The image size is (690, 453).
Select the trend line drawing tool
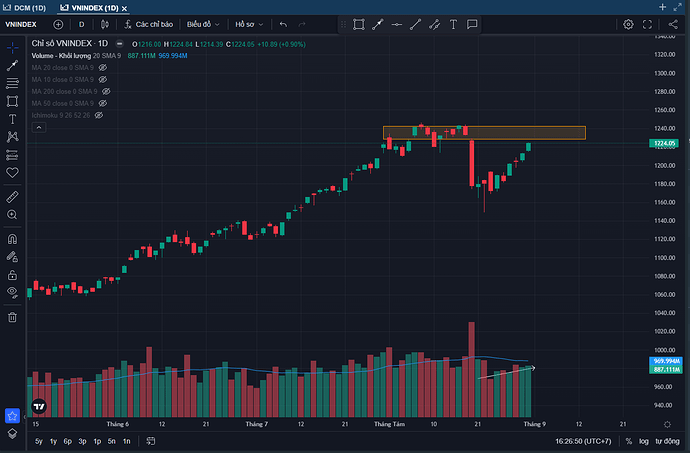[x=13, y=64]
